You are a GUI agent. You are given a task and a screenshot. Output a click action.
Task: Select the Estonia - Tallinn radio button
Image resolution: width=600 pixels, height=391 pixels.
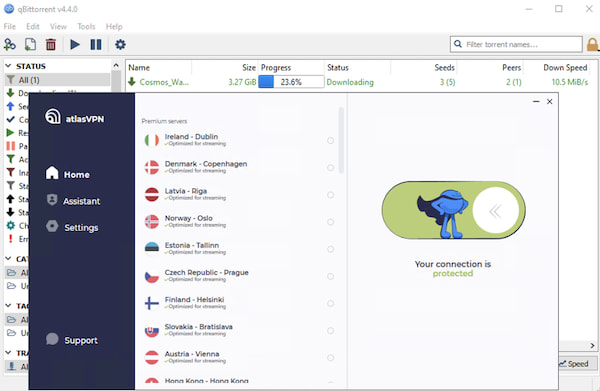[331, 249]
